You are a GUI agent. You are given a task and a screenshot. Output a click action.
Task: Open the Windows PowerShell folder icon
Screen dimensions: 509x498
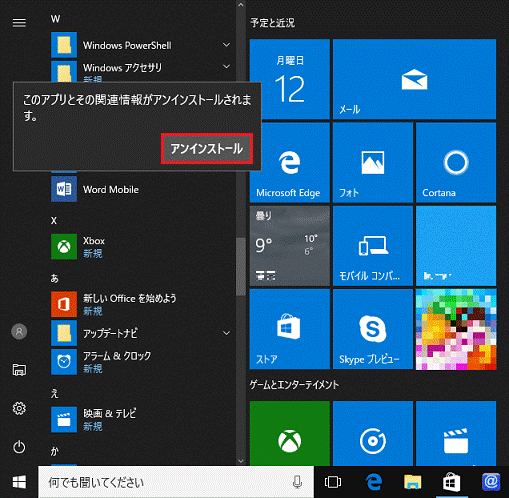tap(64, 45)
